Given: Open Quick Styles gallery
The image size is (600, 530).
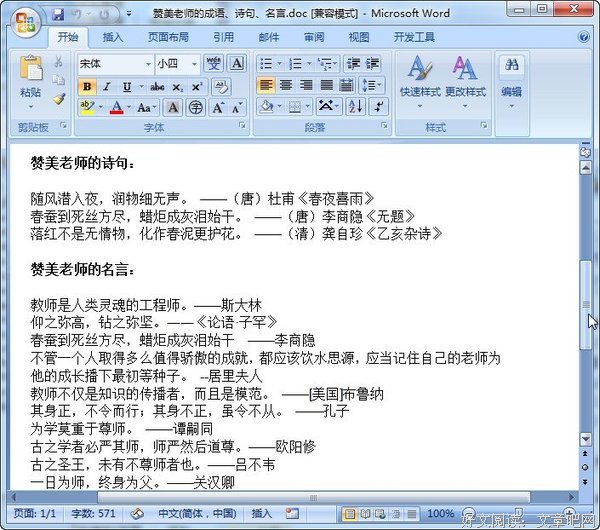Looking at the screenshot, I should tap(420, 76).
